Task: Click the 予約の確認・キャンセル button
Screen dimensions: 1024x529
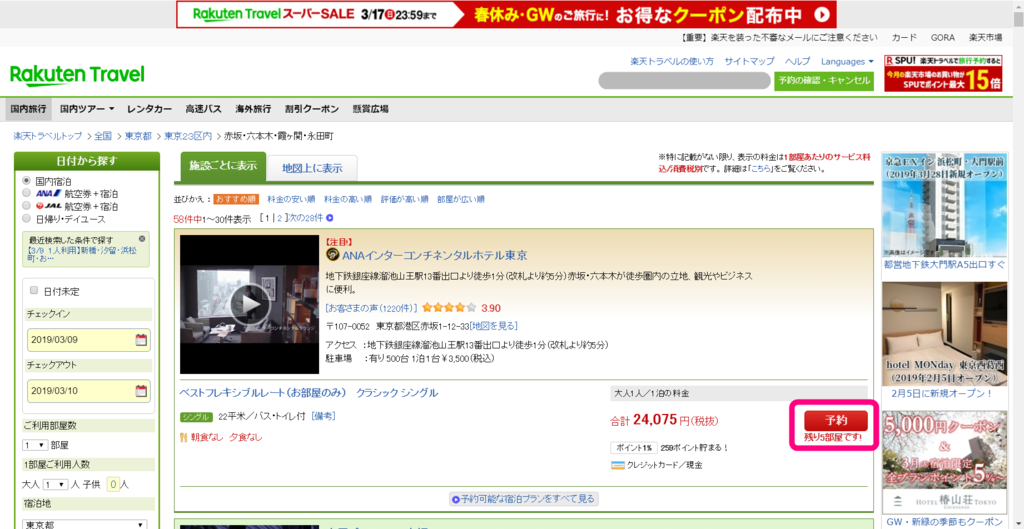Action: (824, 80)
